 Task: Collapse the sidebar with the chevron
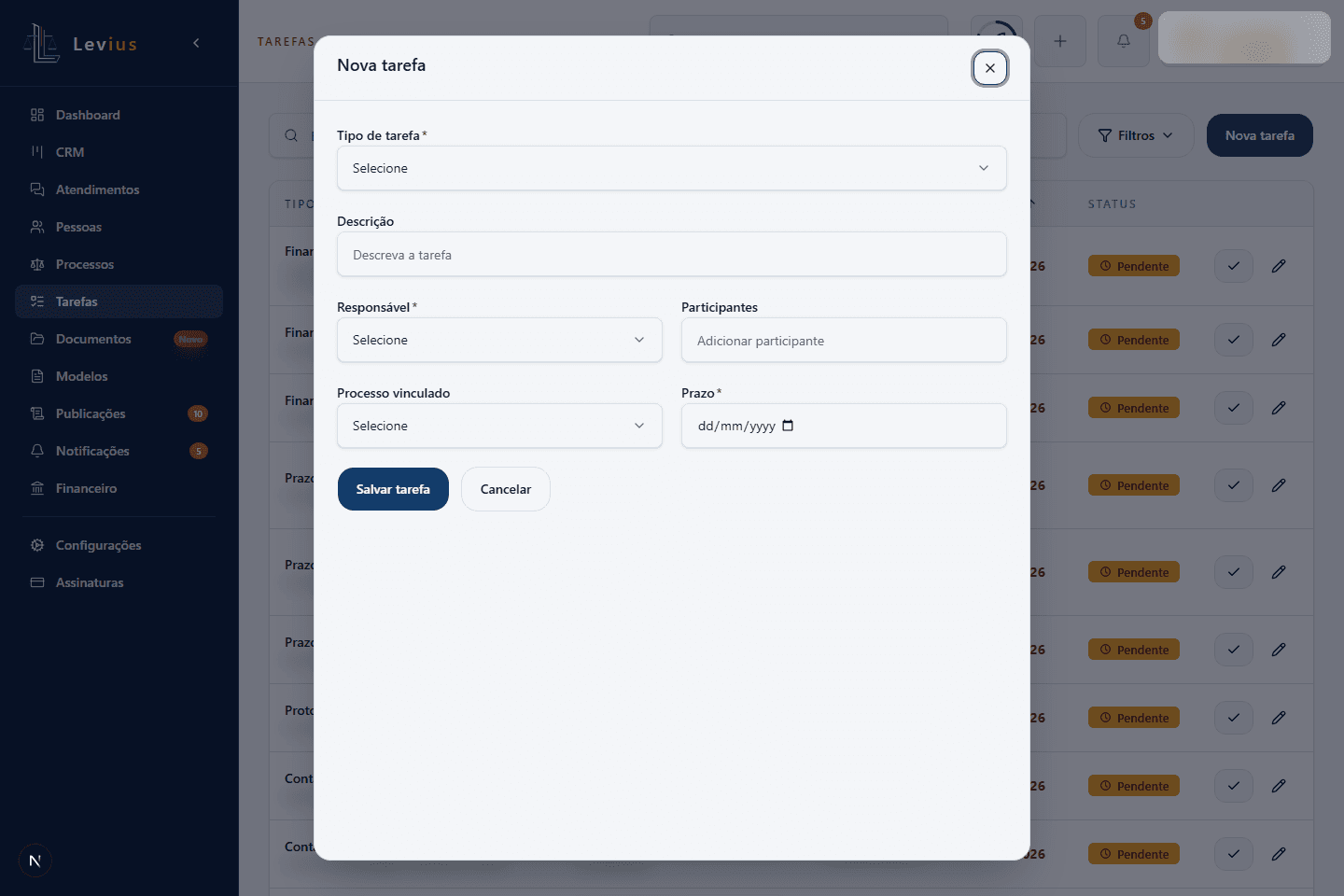click(196, 43)
